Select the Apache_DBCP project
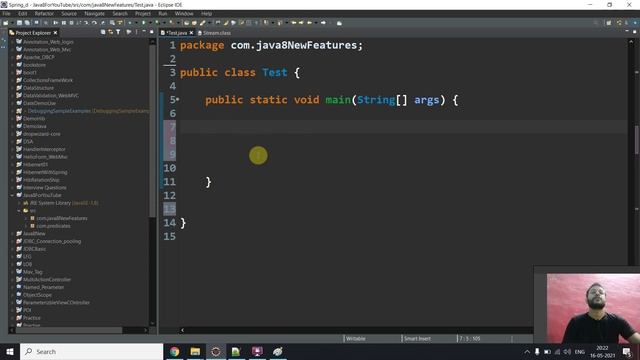 click(x=39, y=57)
